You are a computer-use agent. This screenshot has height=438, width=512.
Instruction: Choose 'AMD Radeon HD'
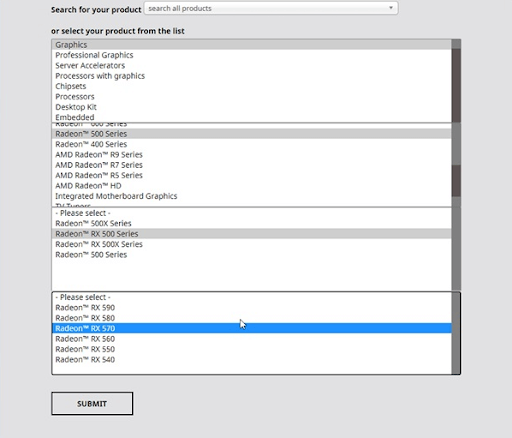coord(252,185)
